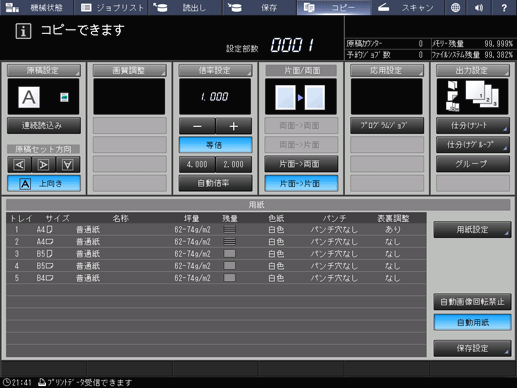Select the upside-down A orientation icon
Image resolution: width=517 pixels, height=388 pixels.
[68, 165]
